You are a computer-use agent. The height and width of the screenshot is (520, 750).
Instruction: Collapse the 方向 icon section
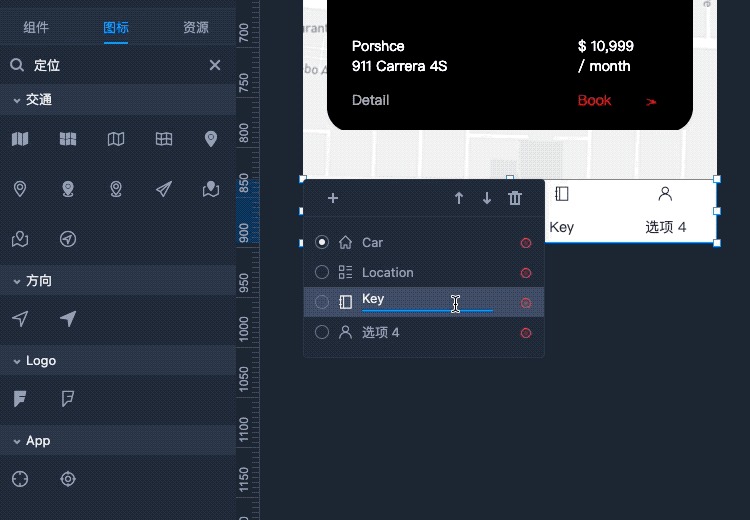[x=17, y=281]
